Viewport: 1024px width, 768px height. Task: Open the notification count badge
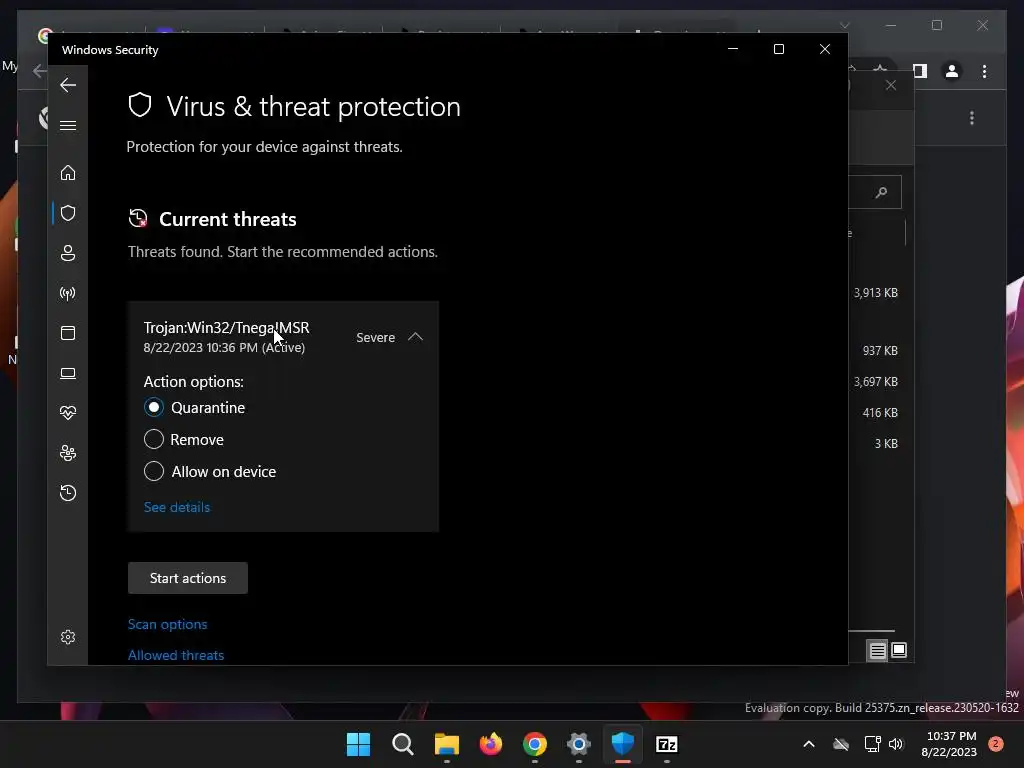point(995,743)
